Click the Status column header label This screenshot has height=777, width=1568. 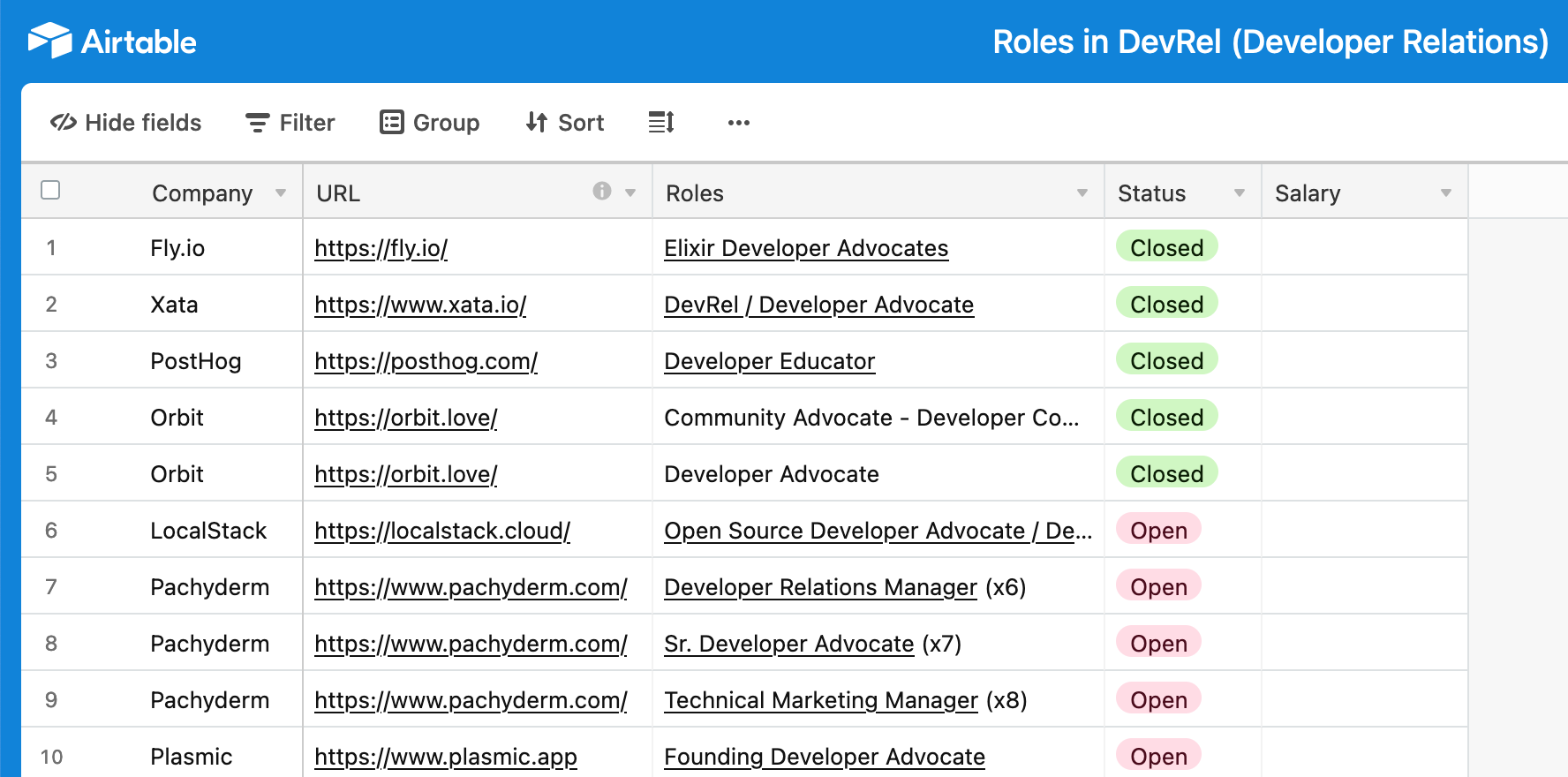[1151, 193]
